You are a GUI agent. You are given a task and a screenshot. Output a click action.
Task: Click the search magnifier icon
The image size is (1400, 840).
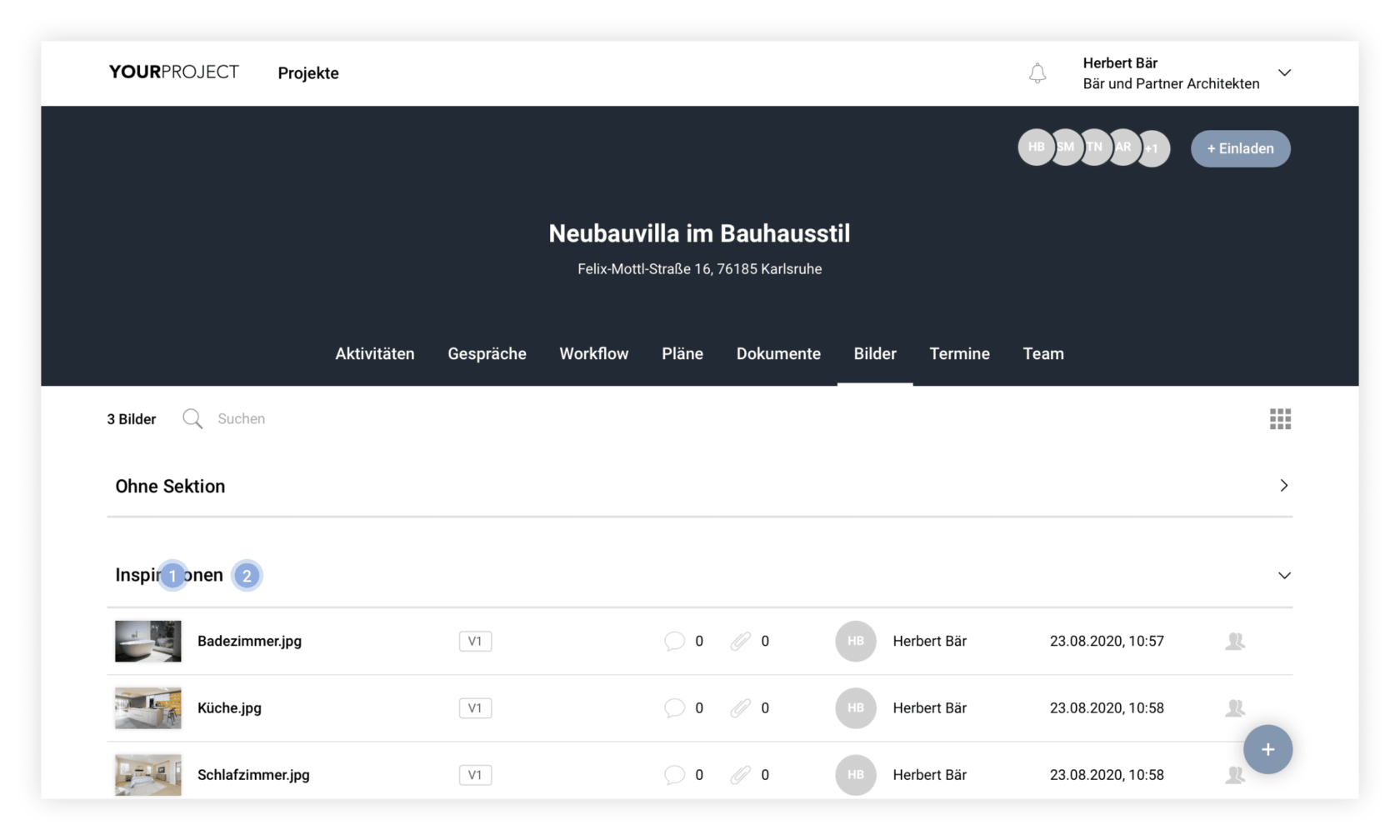point(192,419)
